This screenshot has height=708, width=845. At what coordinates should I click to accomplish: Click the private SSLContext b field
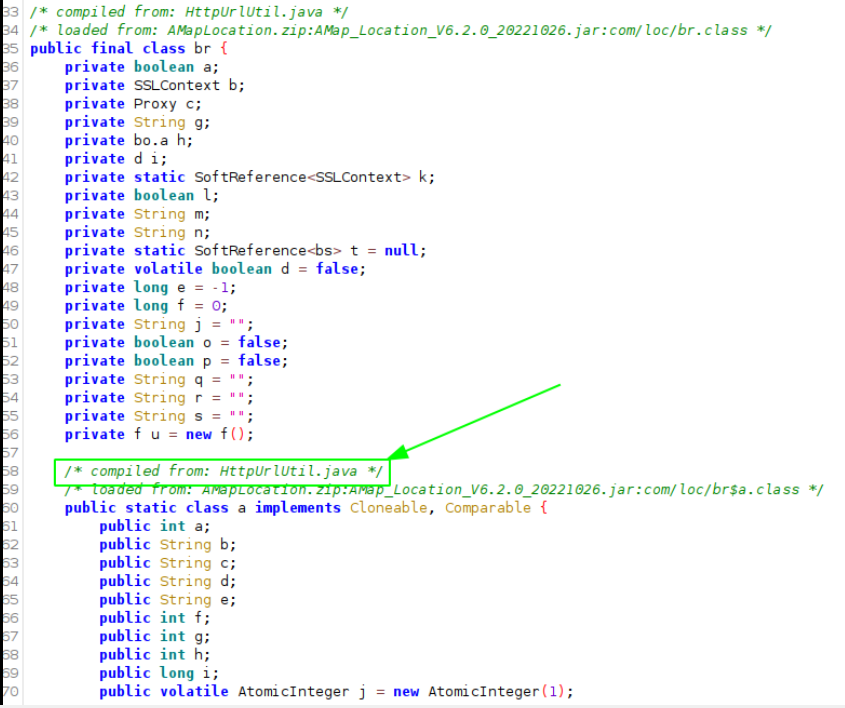point(155,85)
